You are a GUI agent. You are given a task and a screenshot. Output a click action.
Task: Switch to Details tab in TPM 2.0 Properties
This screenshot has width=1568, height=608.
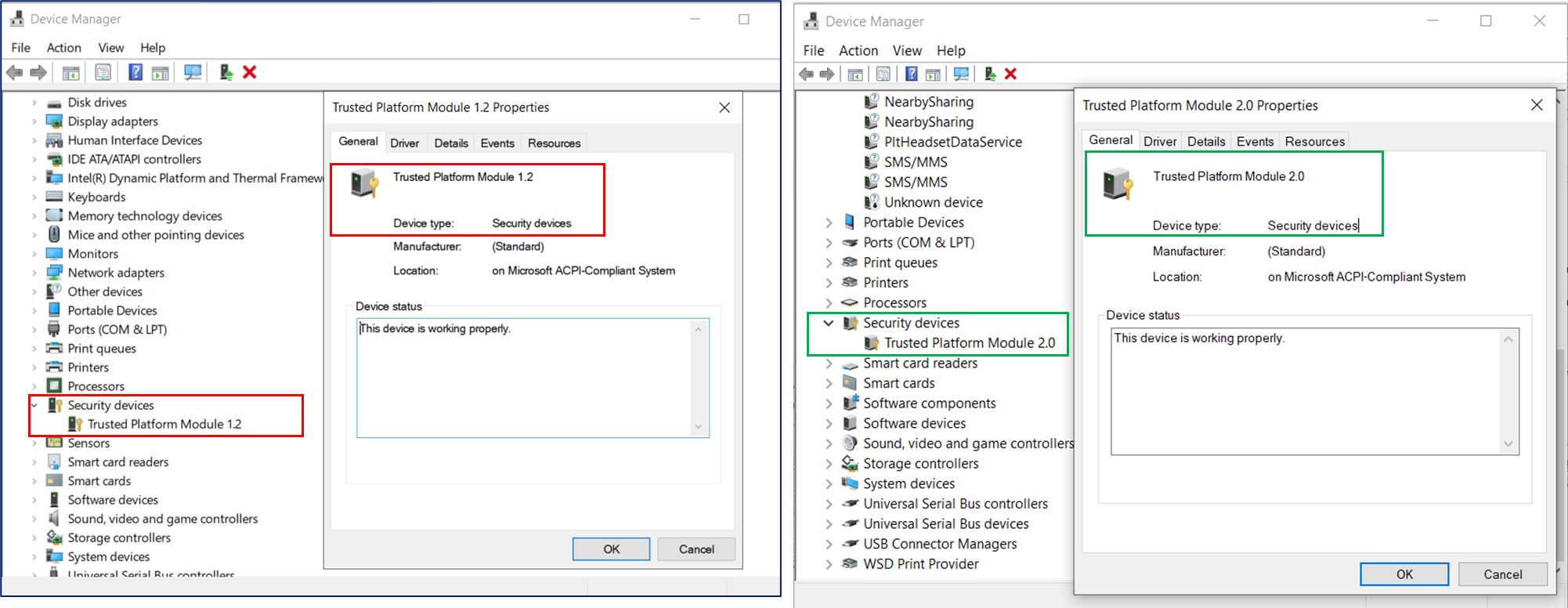pyautogui.click(x=1205, y=142)
